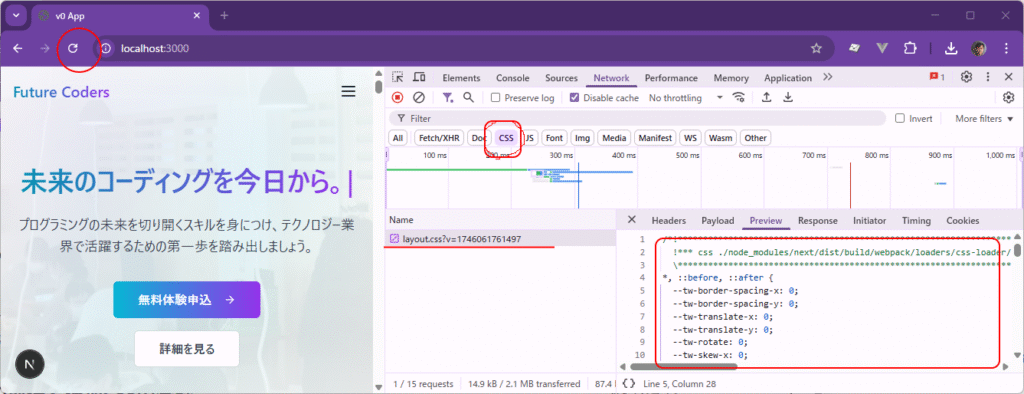Switch to the Sources tab
Image resolution: width=1024 pixels, height=394 pixels.
[x=562, y=78]
